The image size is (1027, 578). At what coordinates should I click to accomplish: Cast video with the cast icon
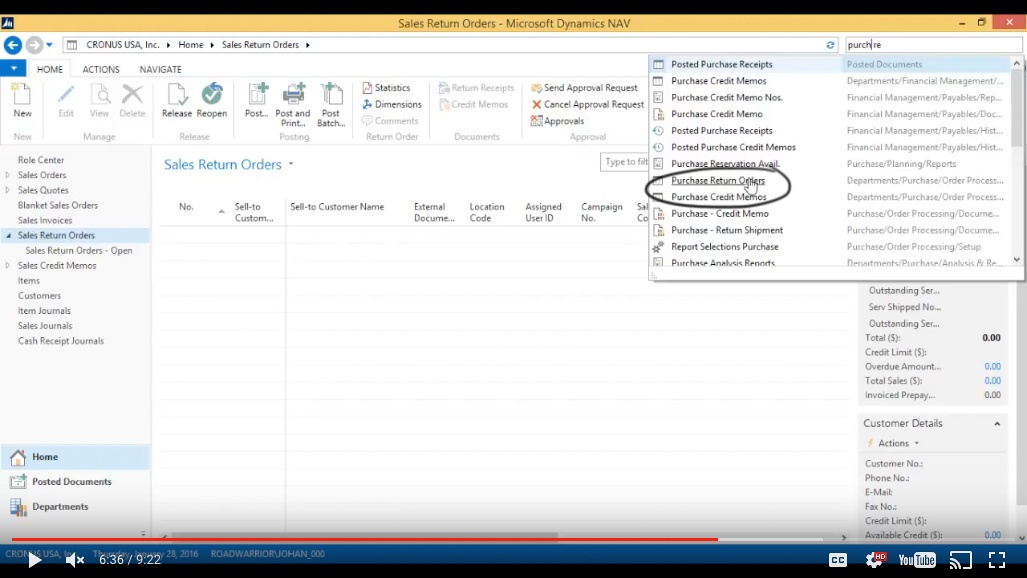(x=961, y=560)
